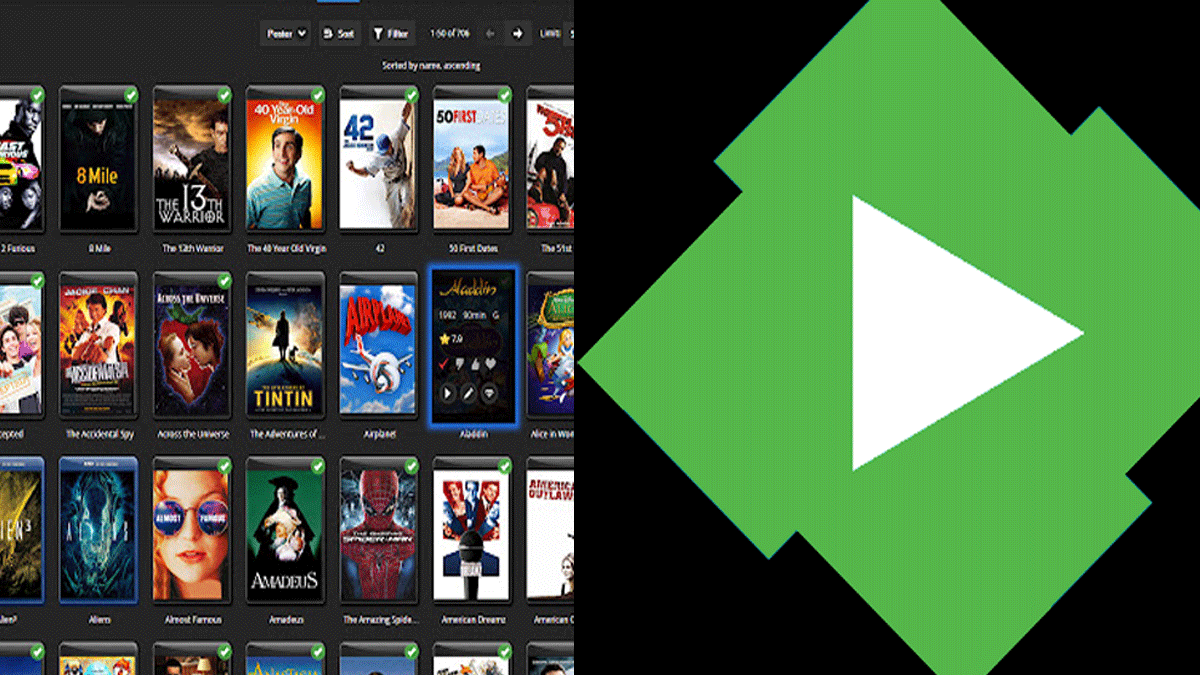Click watched checkmark on 50 First Dates

coord(504,95)
